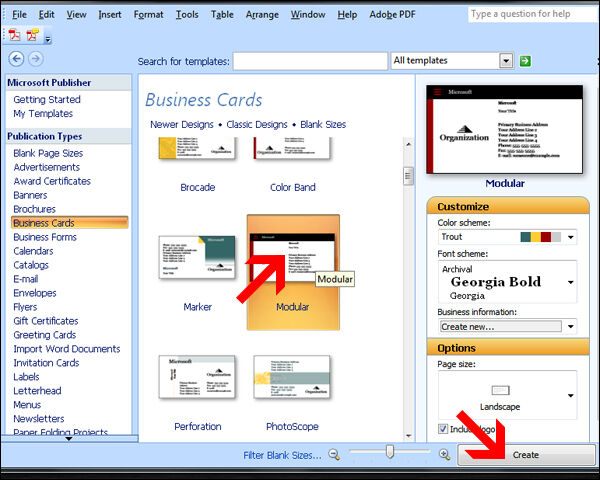Click the Trout color scheme swatches

coord(541,237)
